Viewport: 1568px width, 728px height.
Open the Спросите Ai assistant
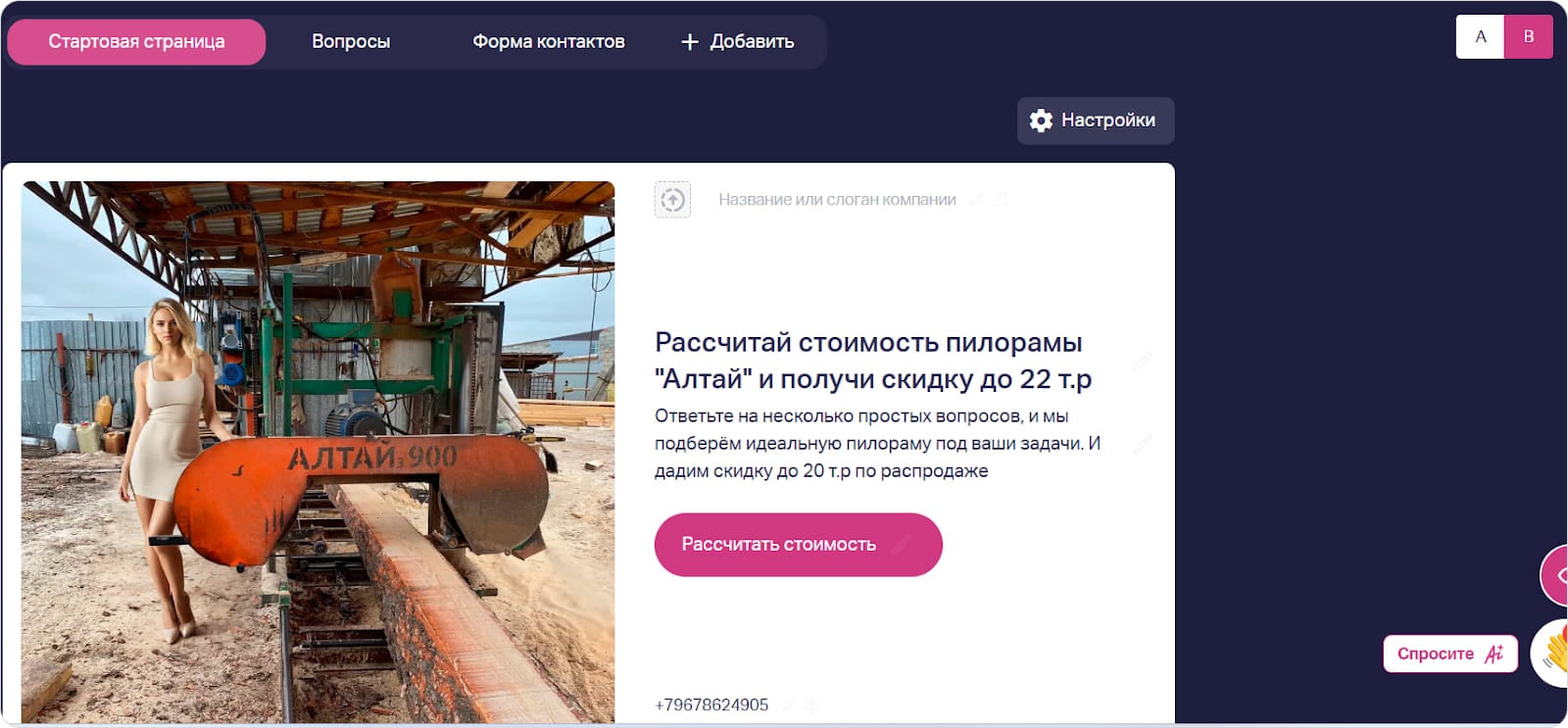coord(1450,654)
